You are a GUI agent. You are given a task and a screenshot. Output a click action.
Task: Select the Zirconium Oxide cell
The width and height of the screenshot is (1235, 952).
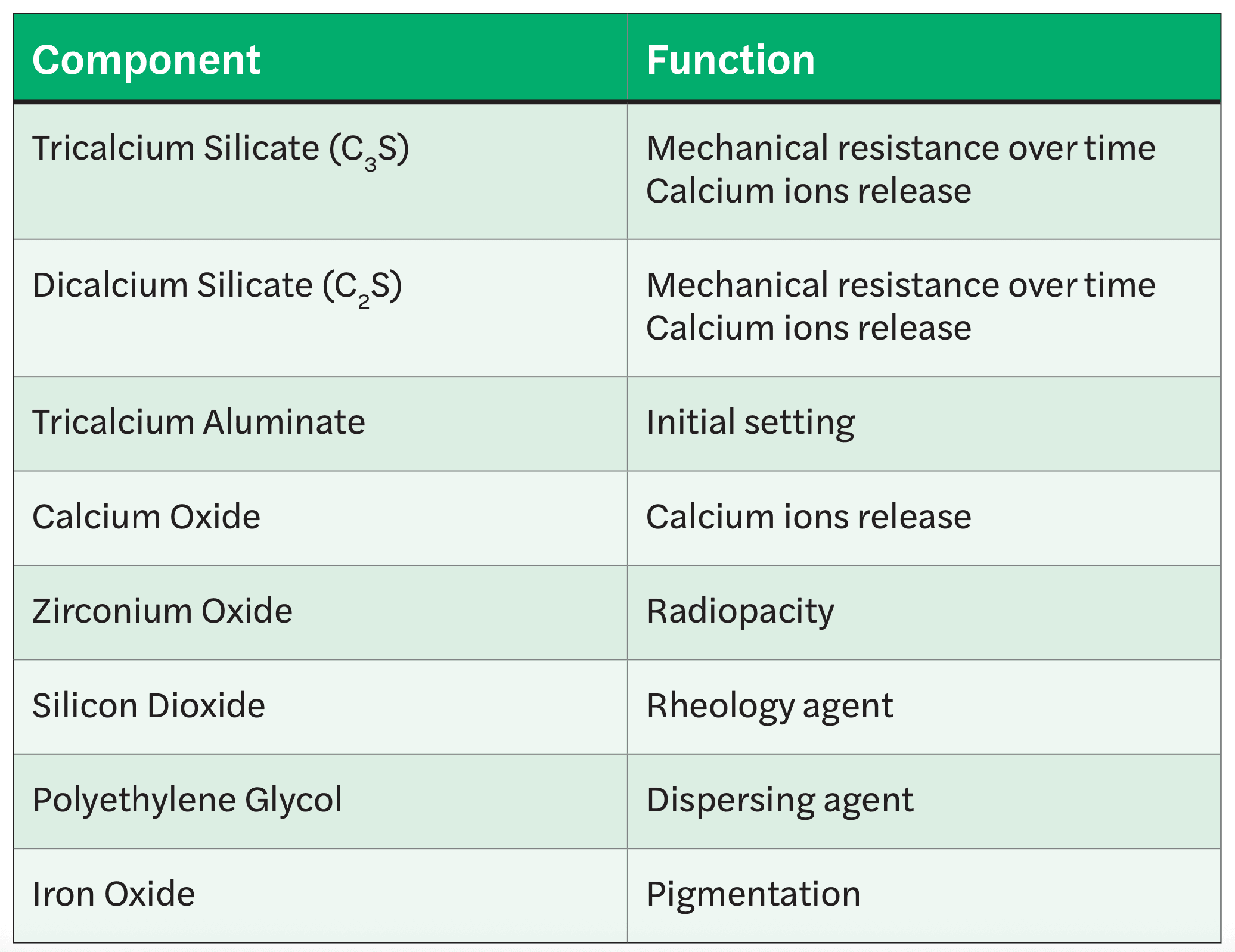321,612
